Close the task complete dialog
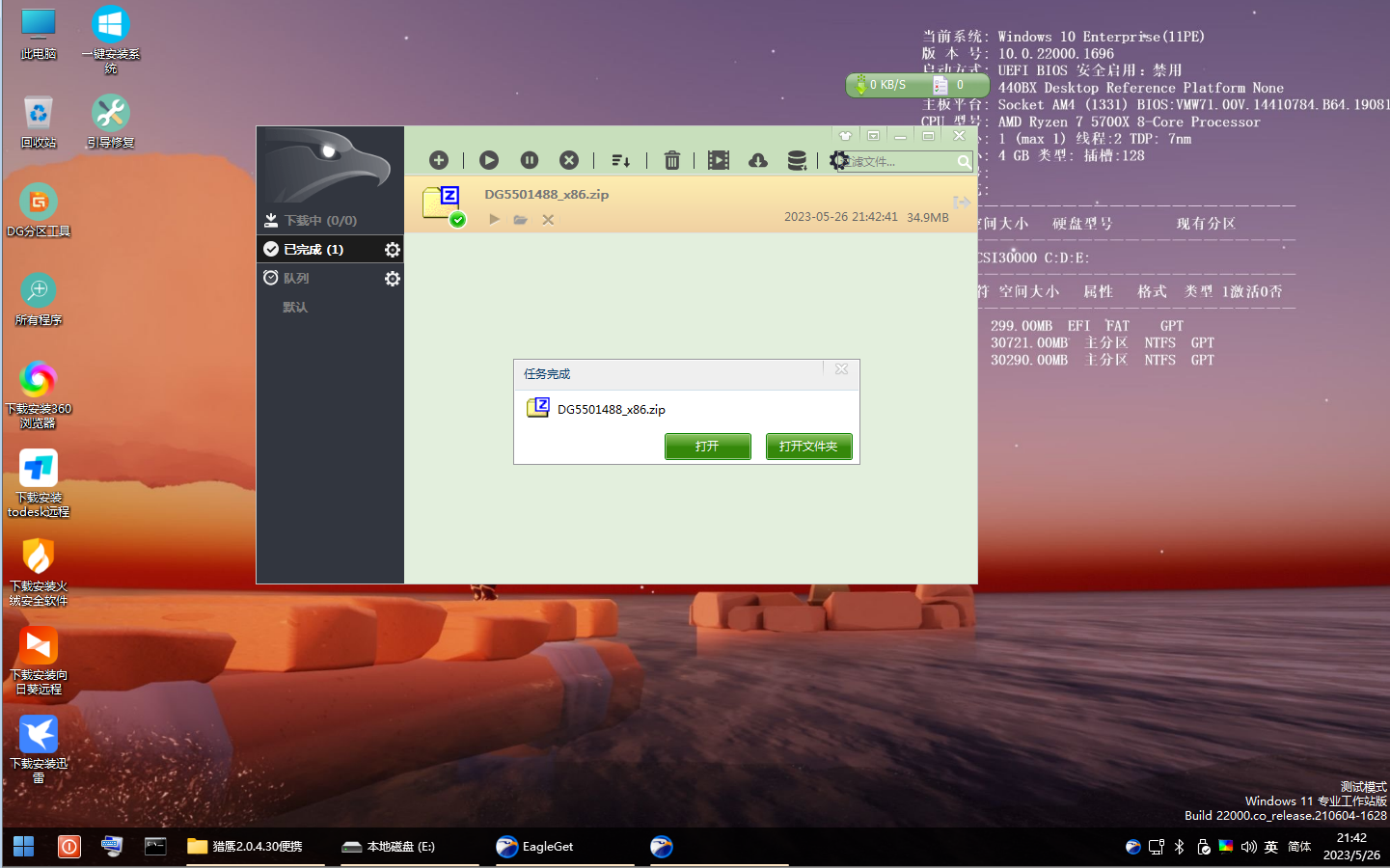 [x=841, y=369]
